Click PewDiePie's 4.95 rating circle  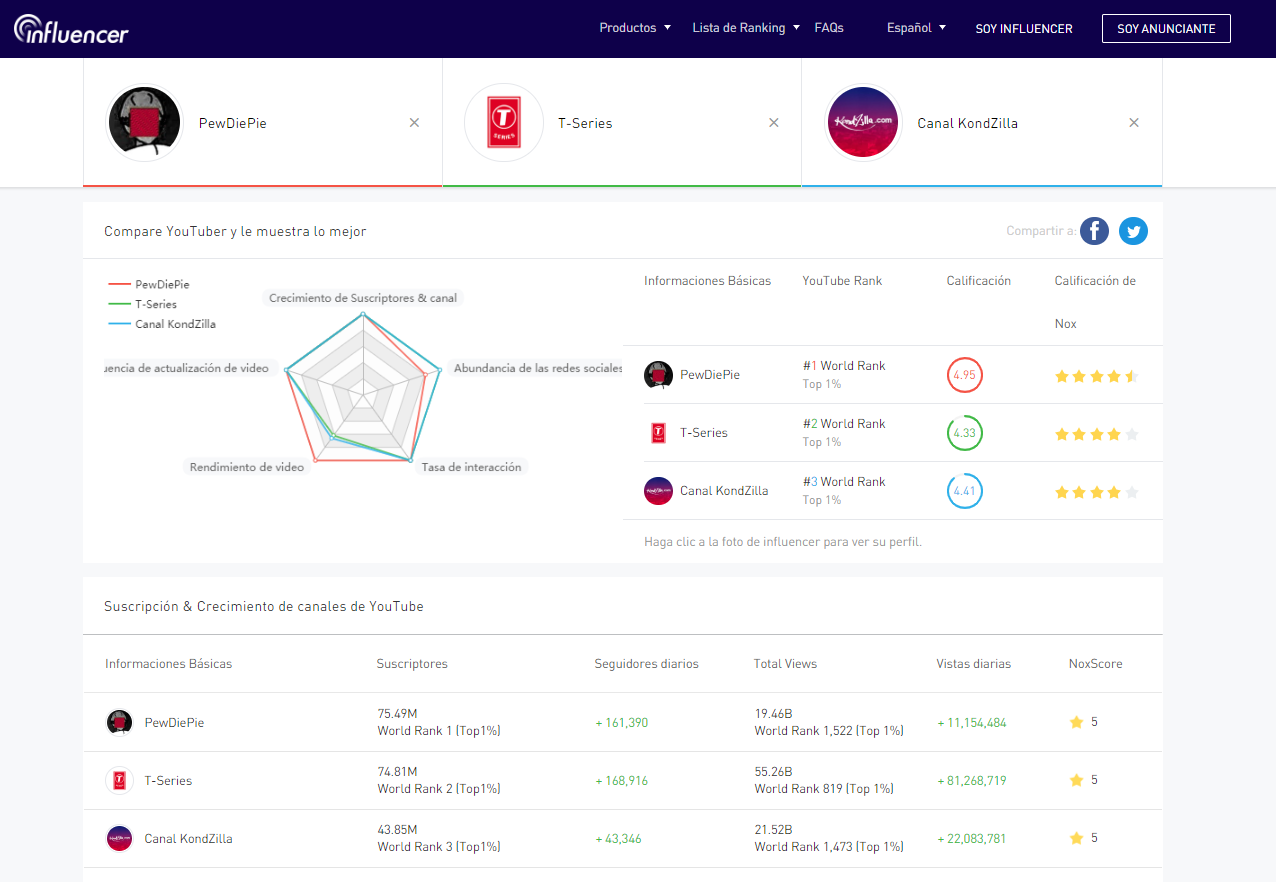[x=965, y=375]
